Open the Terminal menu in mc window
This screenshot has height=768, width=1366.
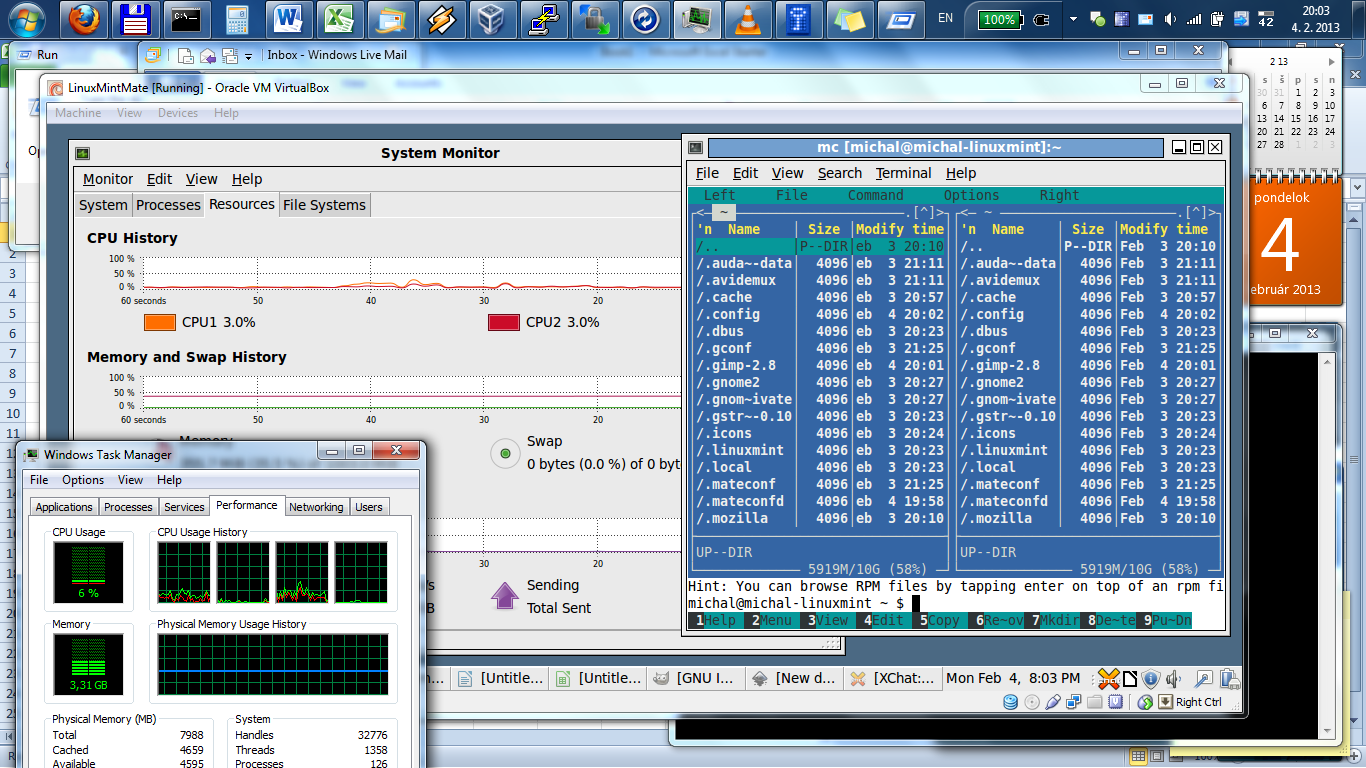(903, 173)
